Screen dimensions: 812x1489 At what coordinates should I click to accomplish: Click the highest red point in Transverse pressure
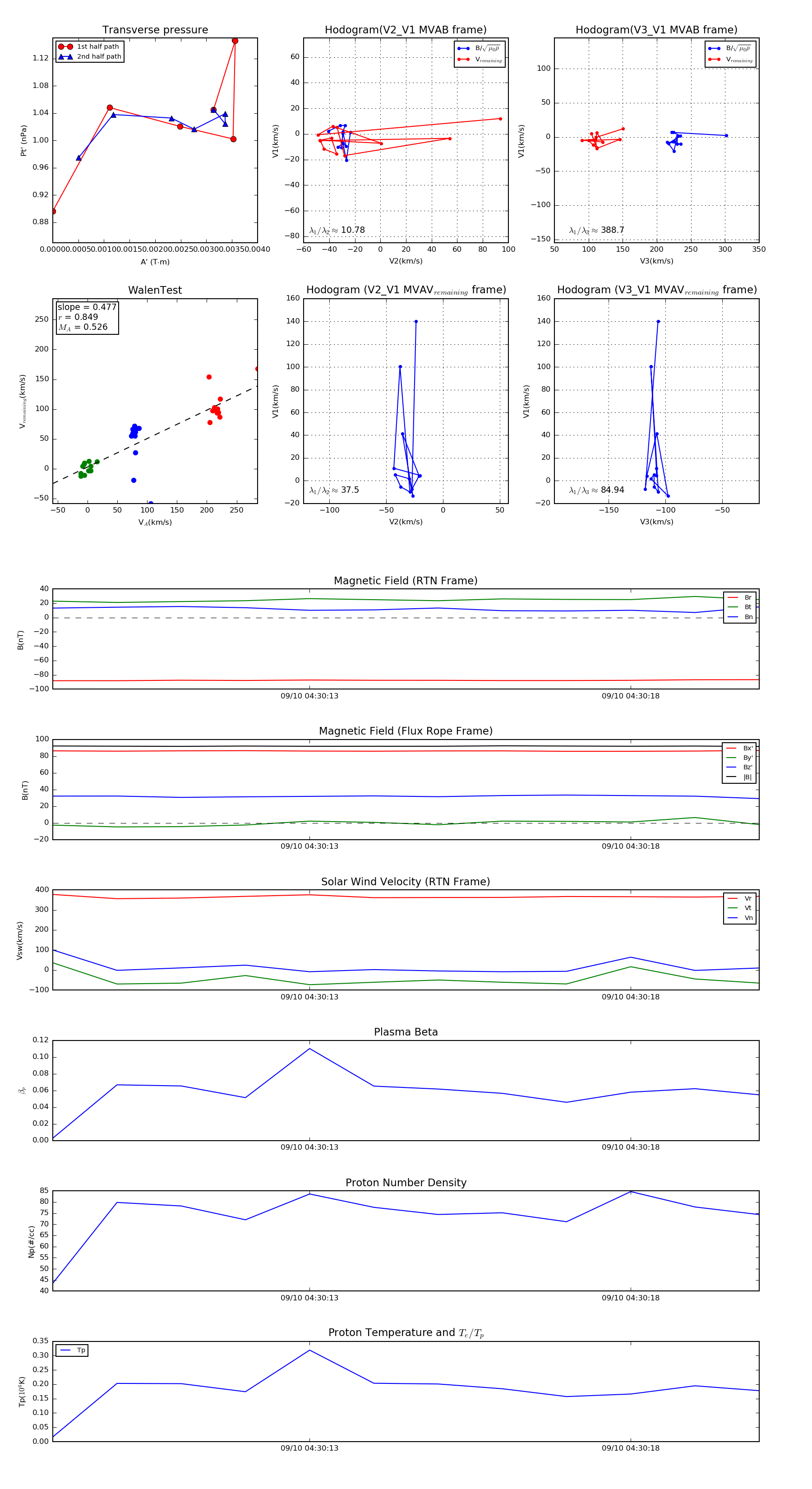[x=235, y=41]
